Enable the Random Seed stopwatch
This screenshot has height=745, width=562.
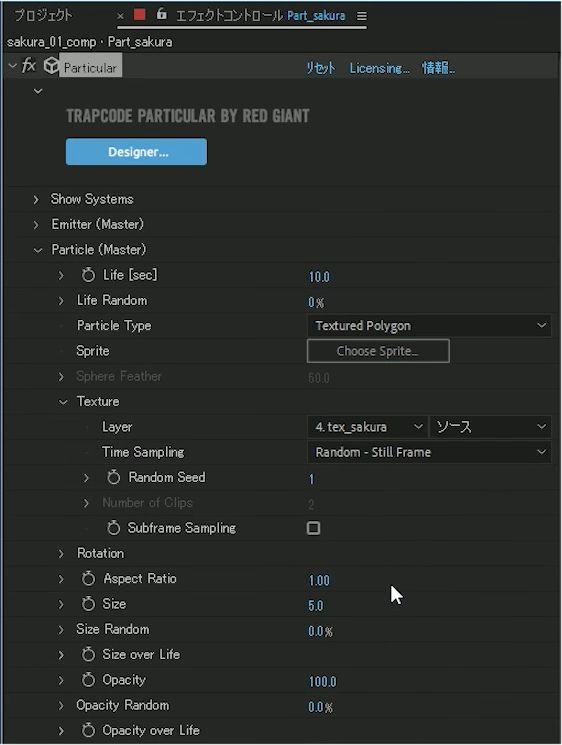tap(114, 477)
